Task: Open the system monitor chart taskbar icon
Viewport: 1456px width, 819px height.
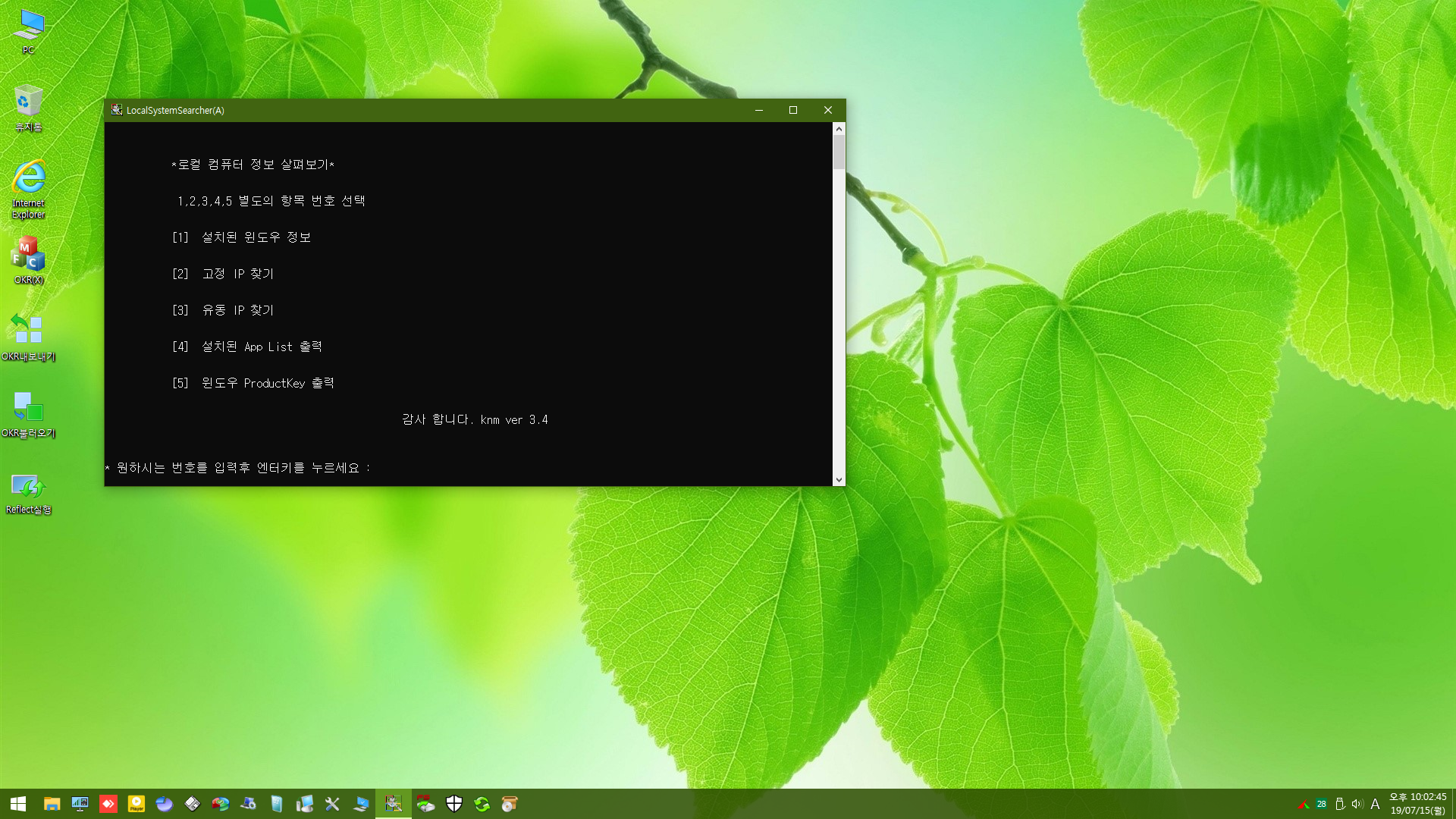Action: 80,804
